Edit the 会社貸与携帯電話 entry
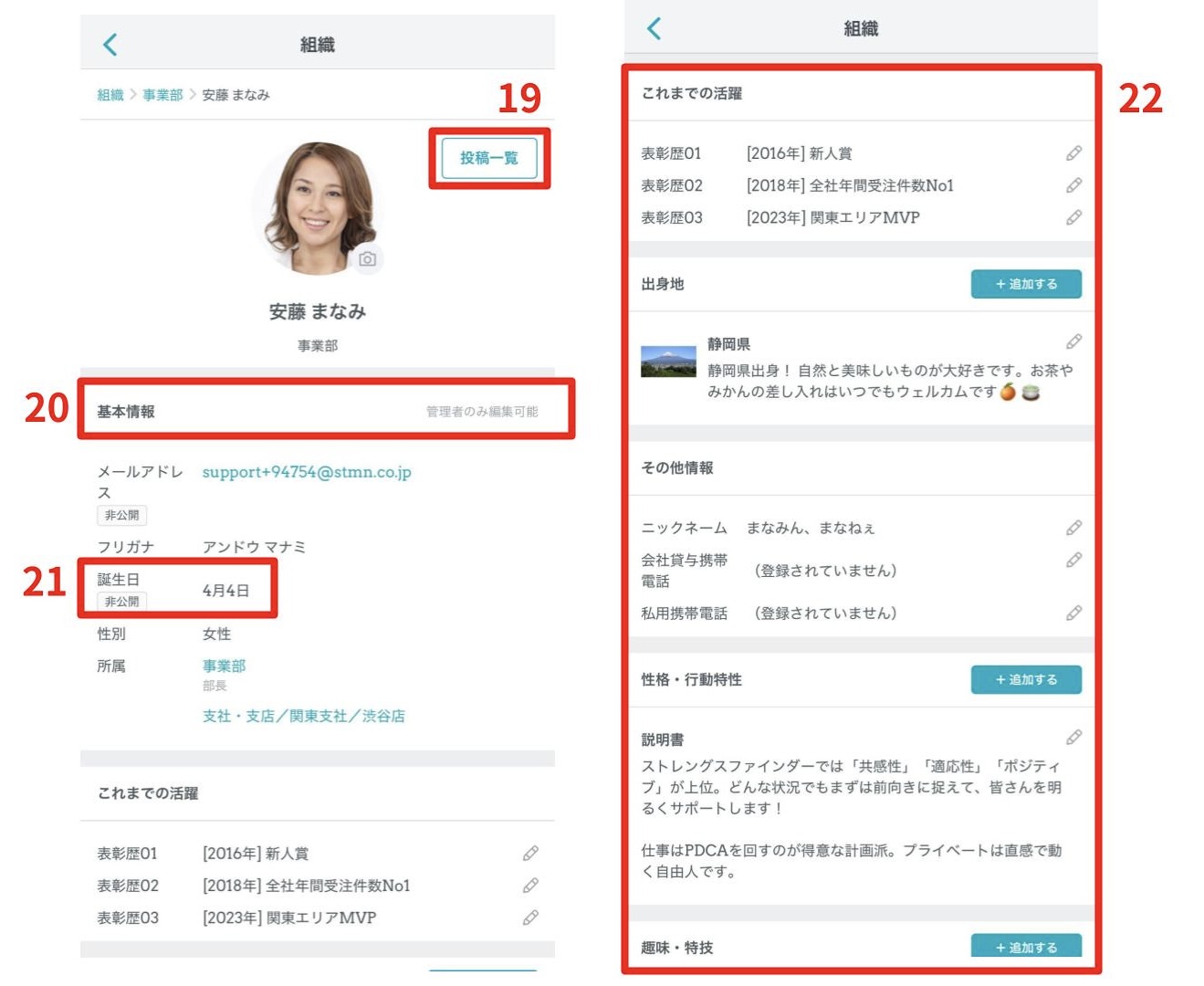Screen dimensions: 1204x986 click(x=1073, y=560)
